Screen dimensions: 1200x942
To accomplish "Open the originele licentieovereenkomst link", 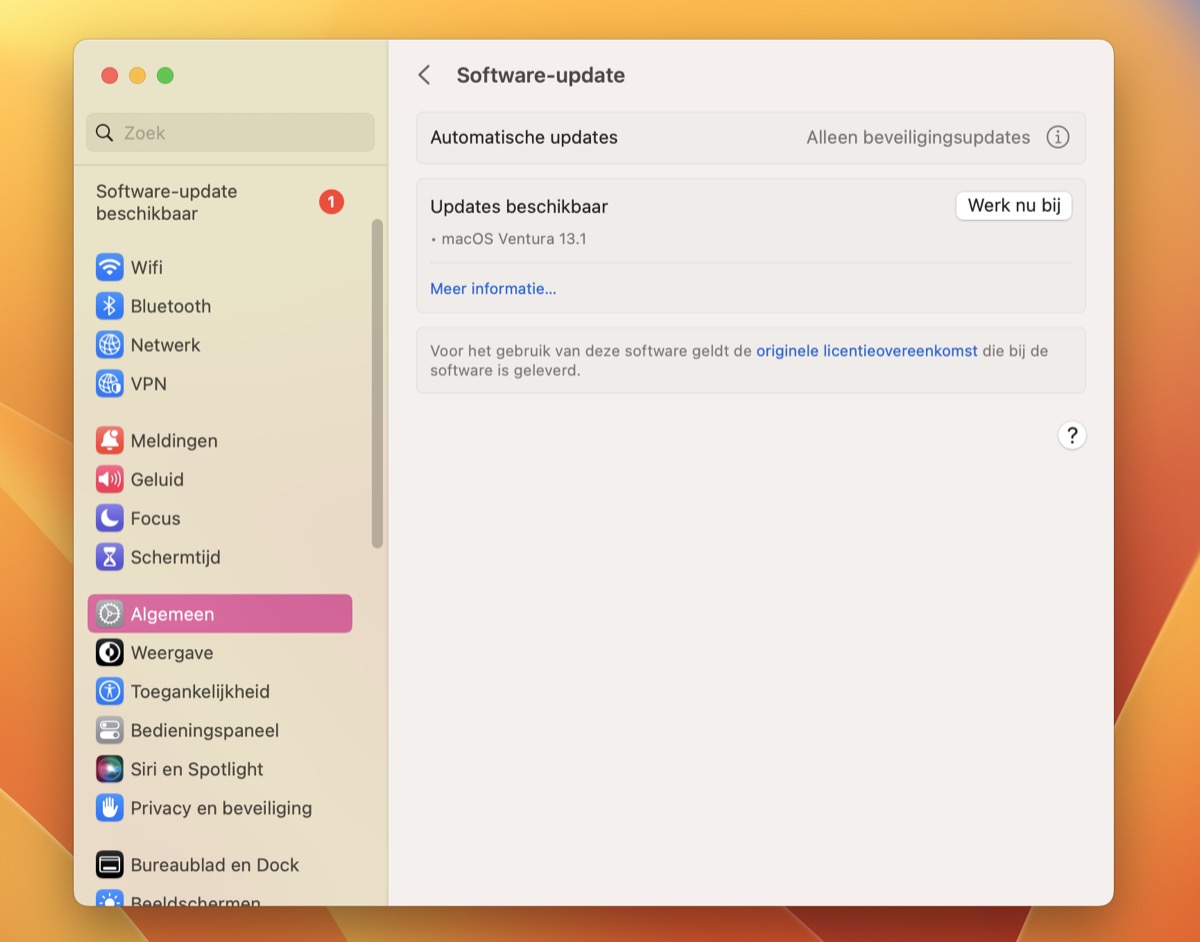I will pyautogui.click(x=866, y=351).
